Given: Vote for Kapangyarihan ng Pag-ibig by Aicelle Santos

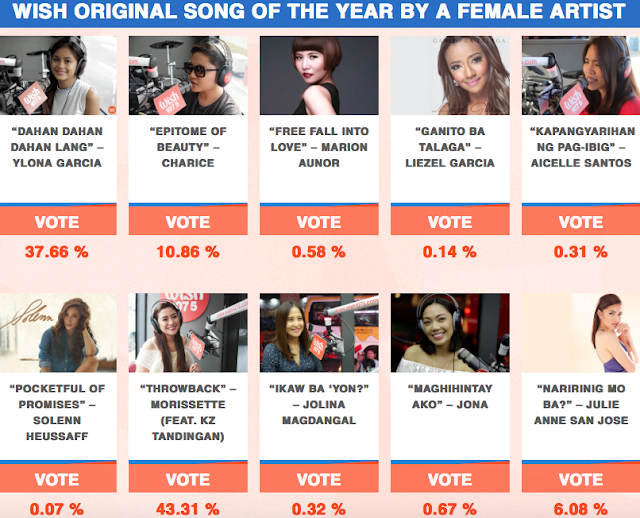Looking at the screenshot, I should (581, 221).
